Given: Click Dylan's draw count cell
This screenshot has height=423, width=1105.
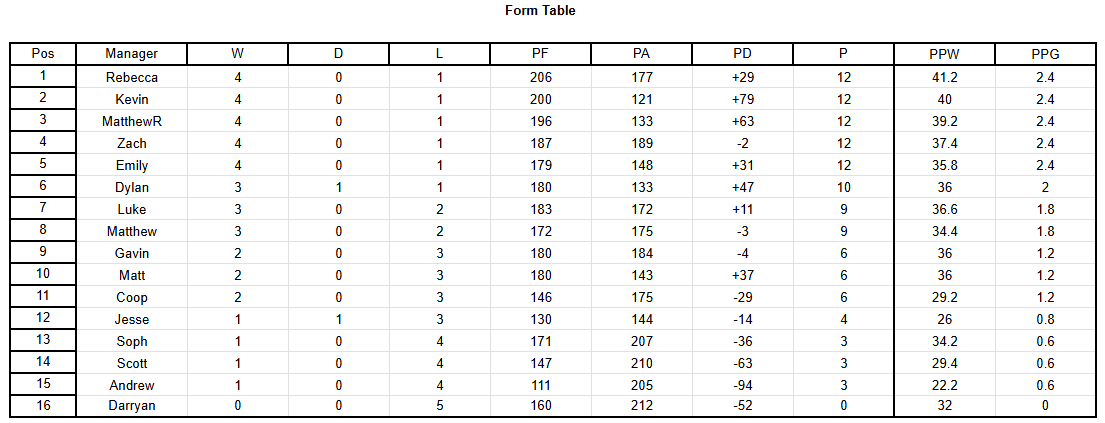Looking at the screenshot, I should tap(338, 188).
